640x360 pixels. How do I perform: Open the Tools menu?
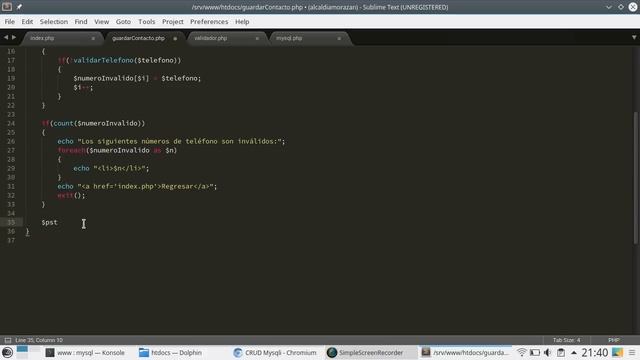(x=147, y=22)
